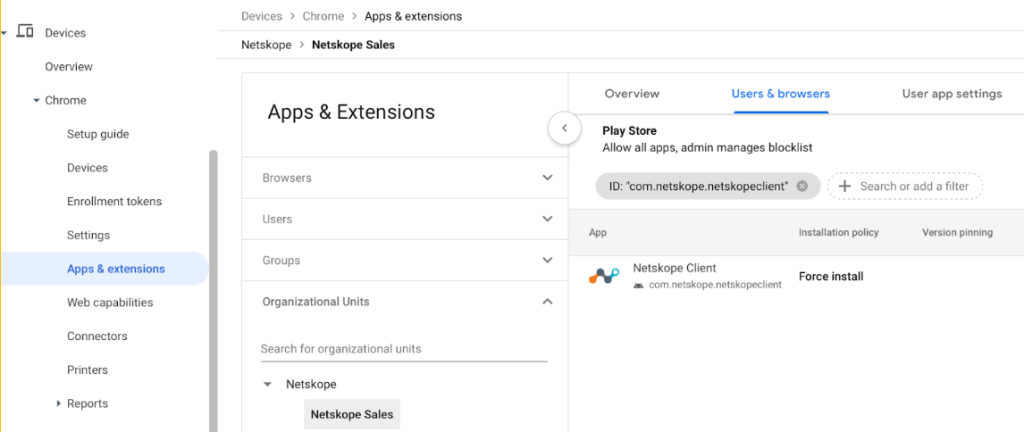1024x432 pixels.
Task: Click the sidebar vertical scrollbar
Action: point(213,290)
